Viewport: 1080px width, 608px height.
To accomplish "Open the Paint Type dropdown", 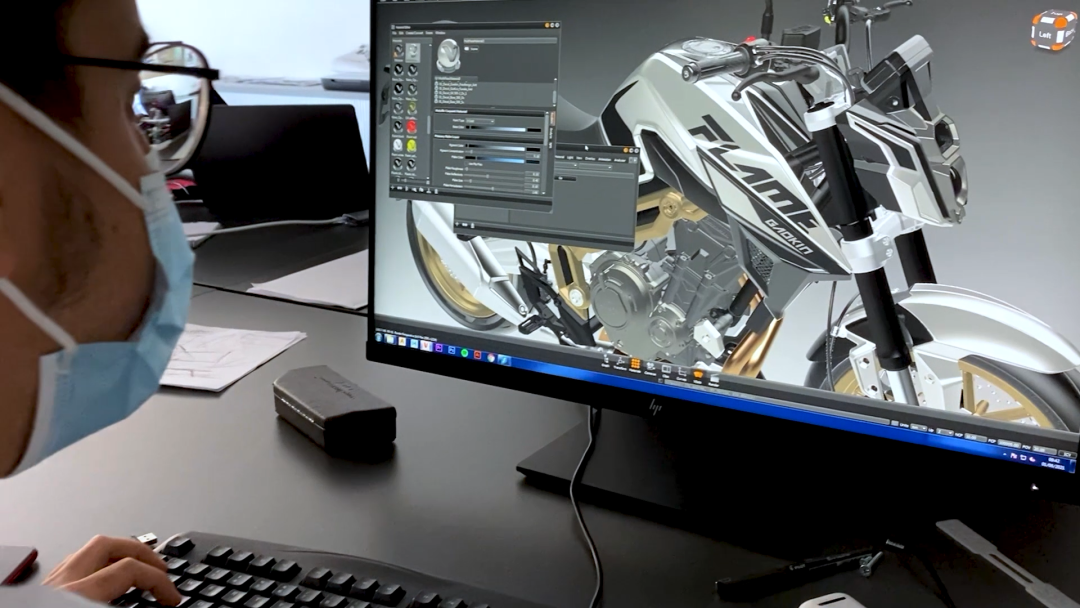I will pos(480,121).
